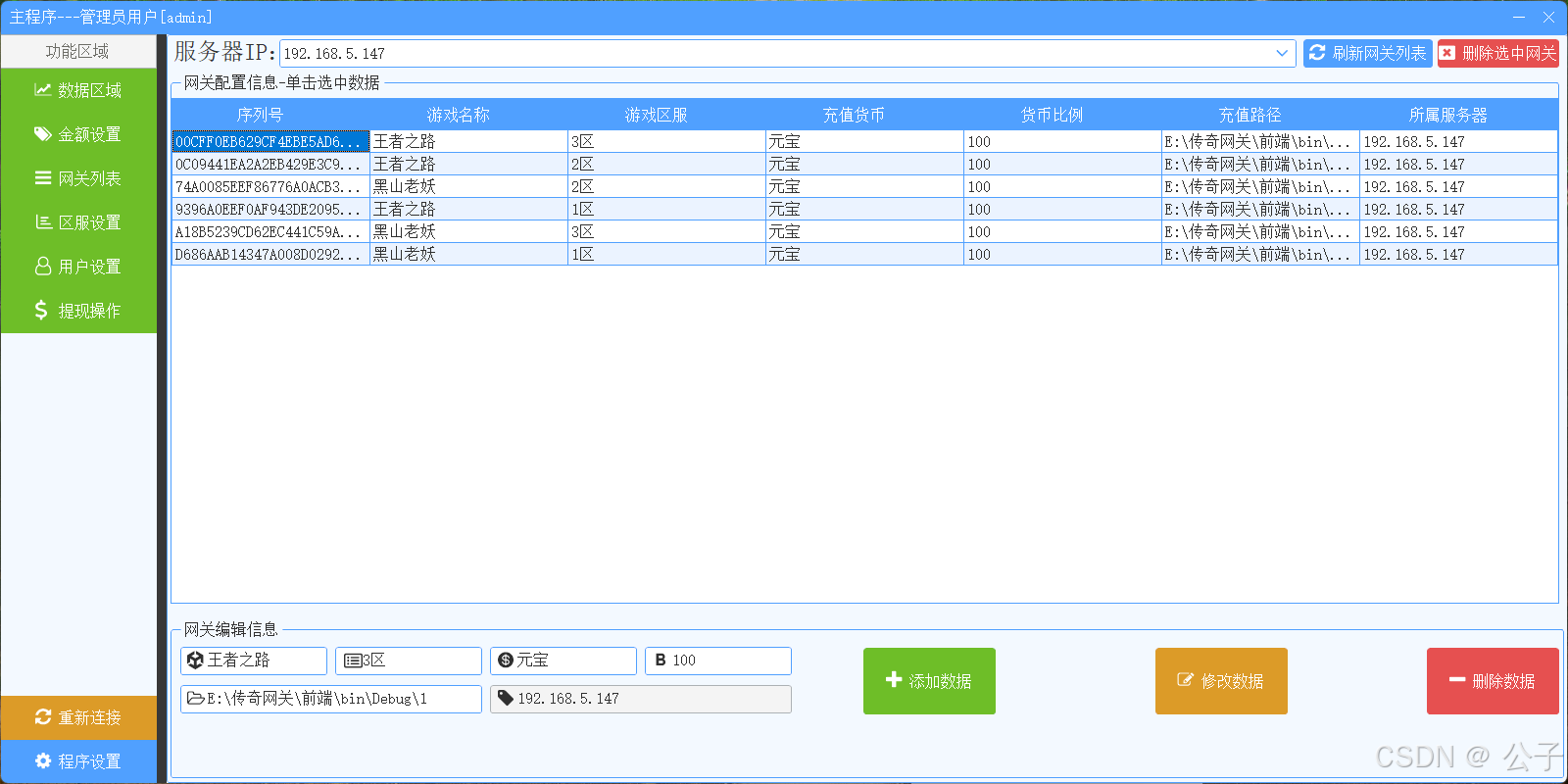Click the red 删除数据 button
The width and height of the screenshot is (1568, 784).
pyautogui.click(x=1493, y=681)
